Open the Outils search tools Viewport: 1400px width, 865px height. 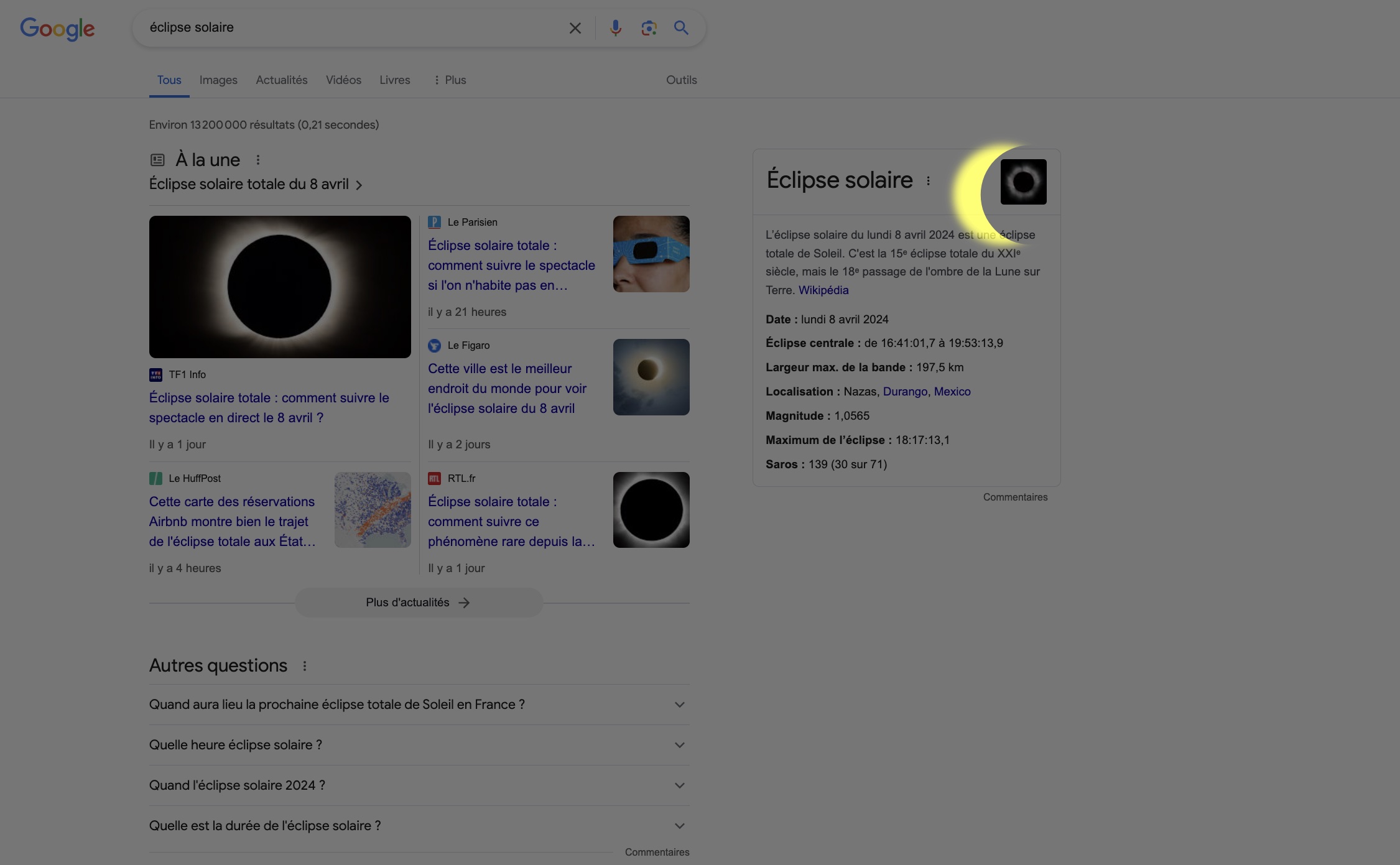682,80
